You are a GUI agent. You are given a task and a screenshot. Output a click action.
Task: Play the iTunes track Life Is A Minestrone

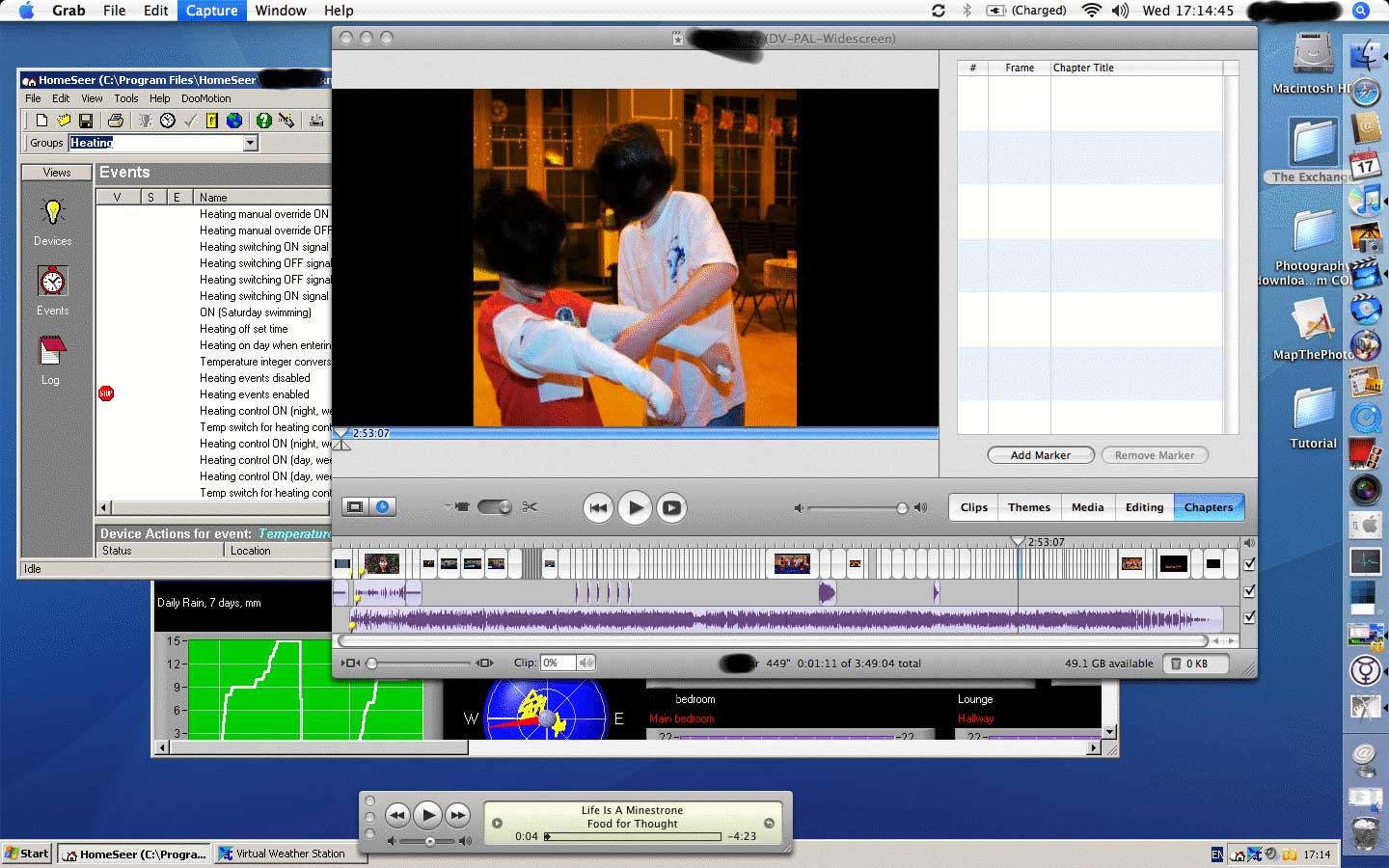click(428, 816)
